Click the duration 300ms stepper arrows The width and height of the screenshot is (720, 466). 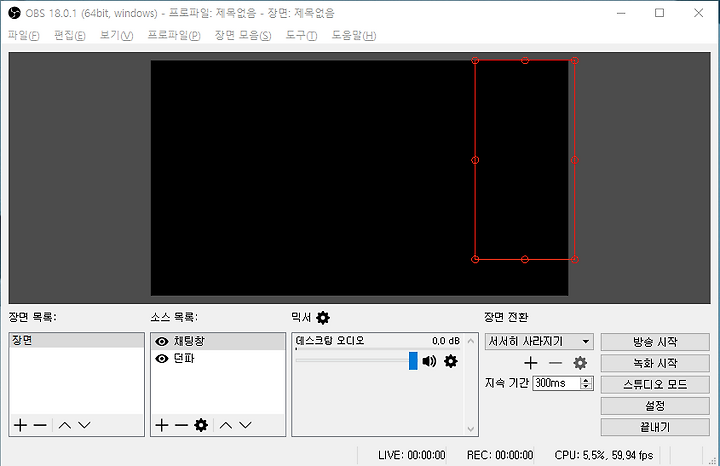pyautogui.click(x=585, y=383)
